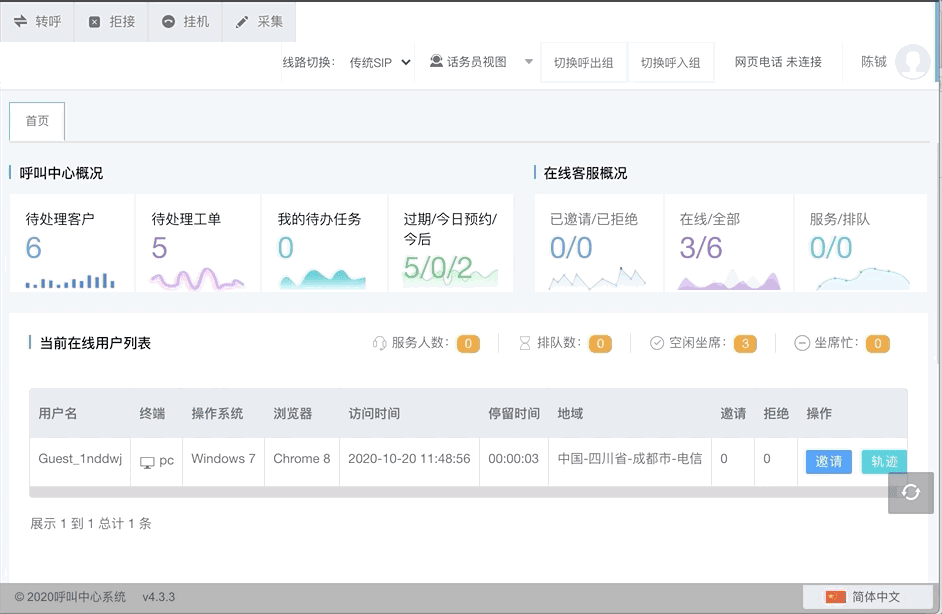Click the 已邀请/已拒绝 value 0/0
The height and width of the screenshot is (614, 942).
coord(571,248)
